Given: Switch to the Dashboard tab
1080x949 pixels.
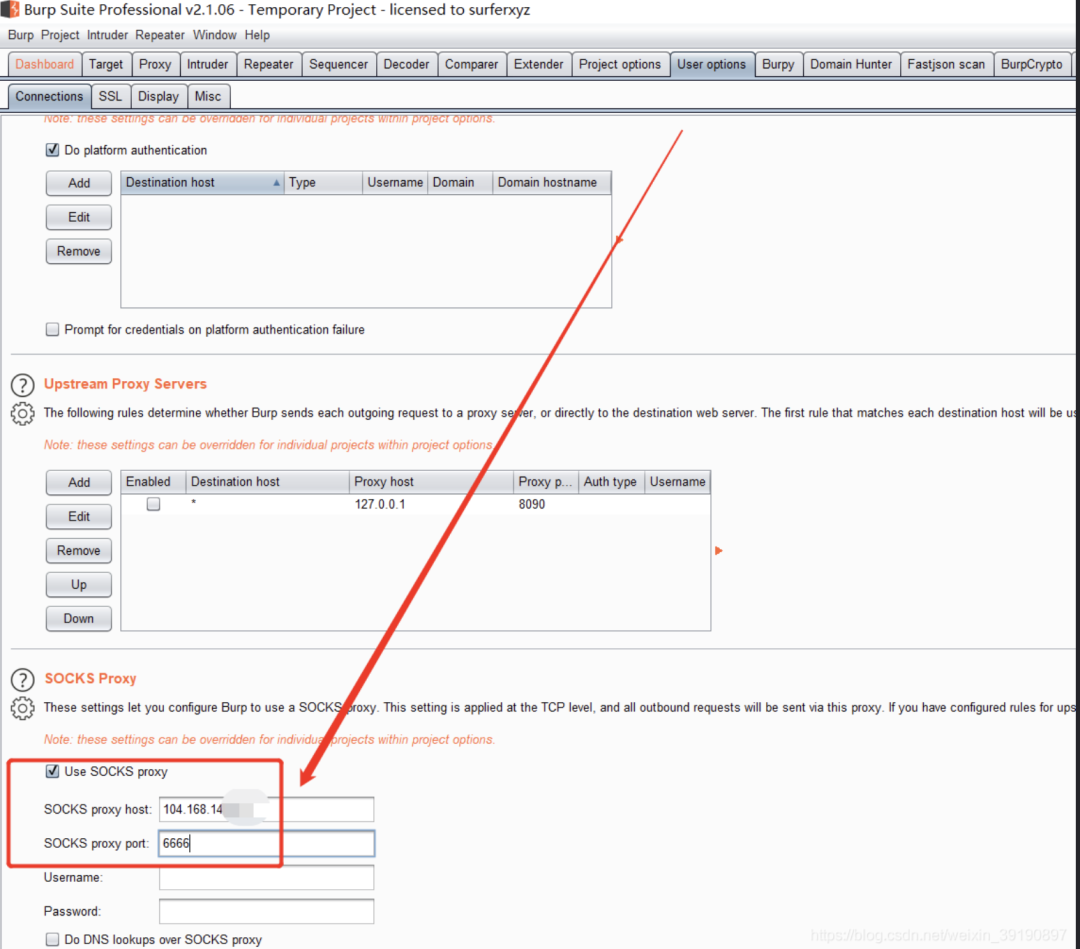Looking at the screenshot, I should click(45, 65).
